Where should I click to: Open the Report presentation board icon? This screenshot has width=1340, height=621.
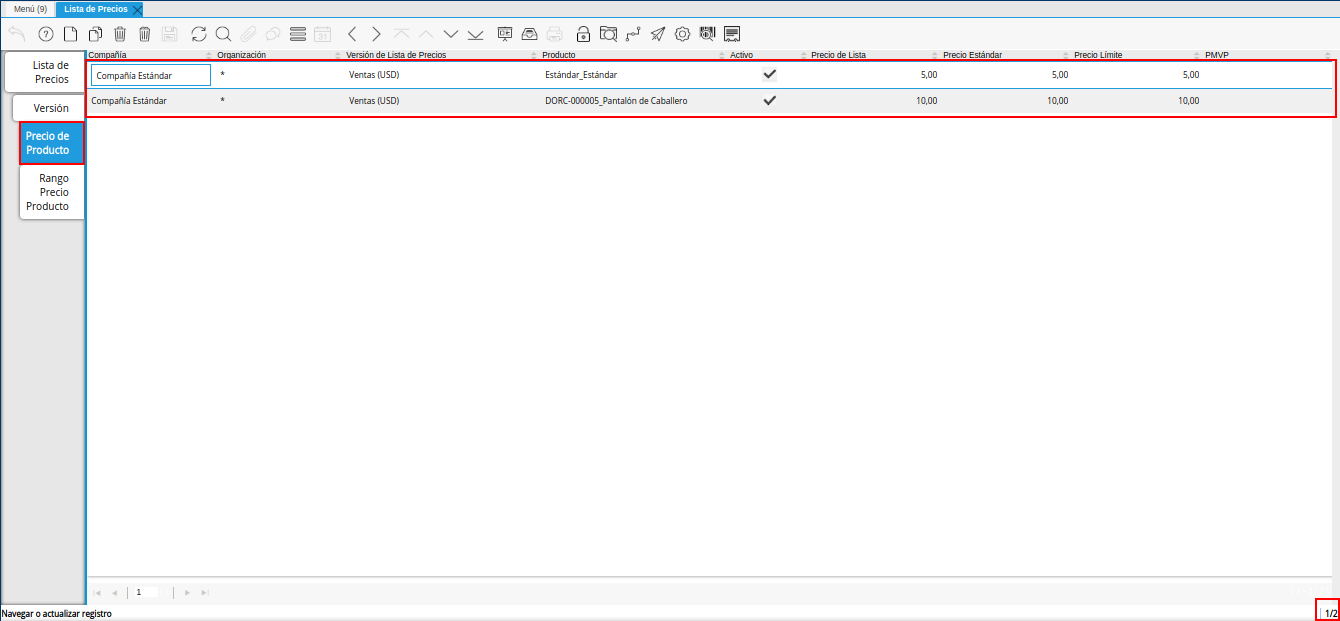tap(505, 34)
